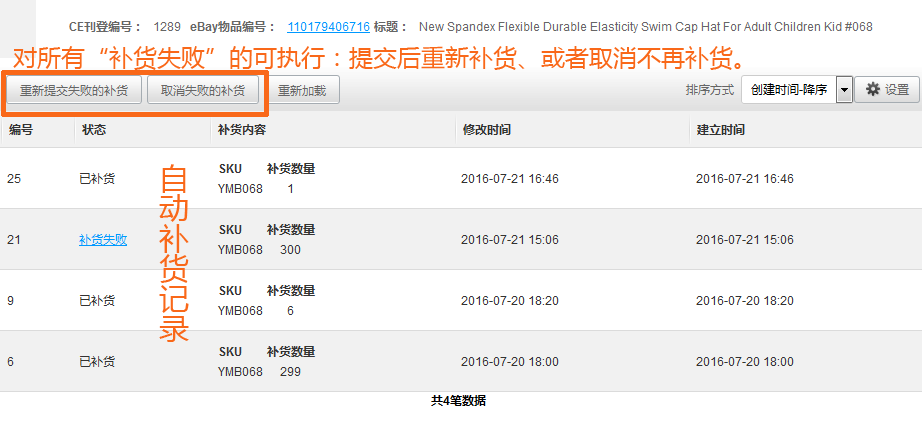The width and height of the screenshot is (922, 444).
Task: Click the 重新提交失败的补货 button
Action: pyautogui.click(x=74, y=91)
